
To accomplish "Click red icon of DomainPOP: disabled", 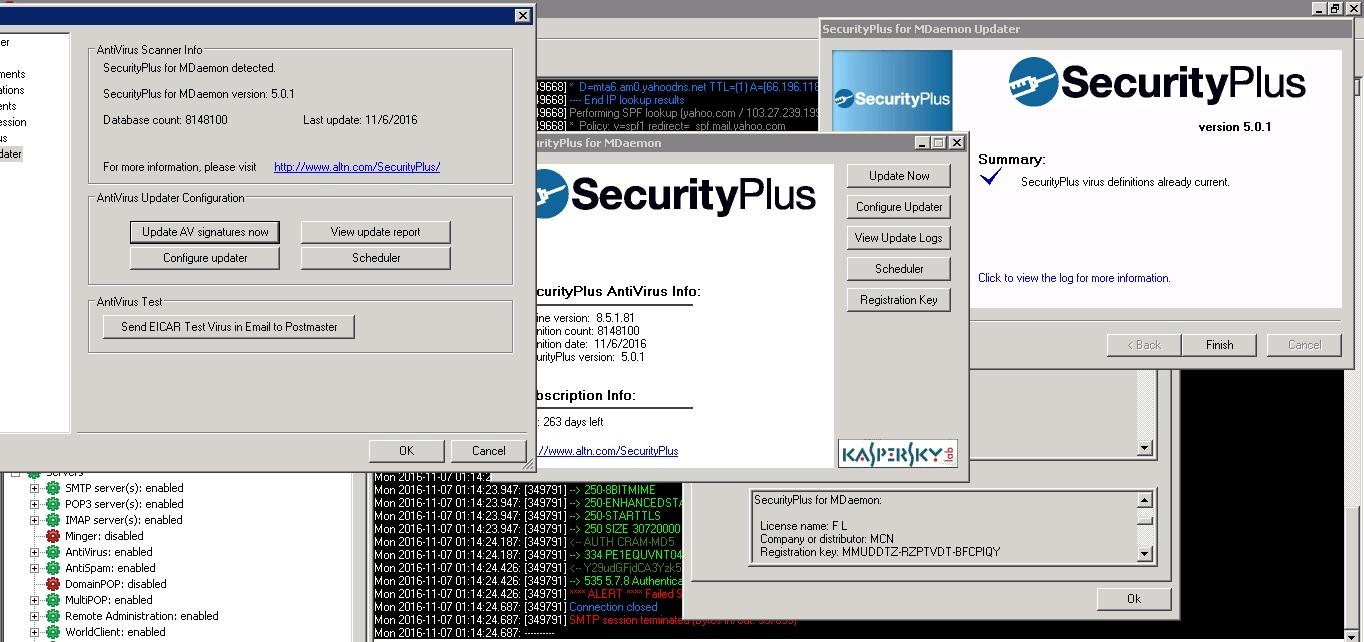I will (53, 584).
